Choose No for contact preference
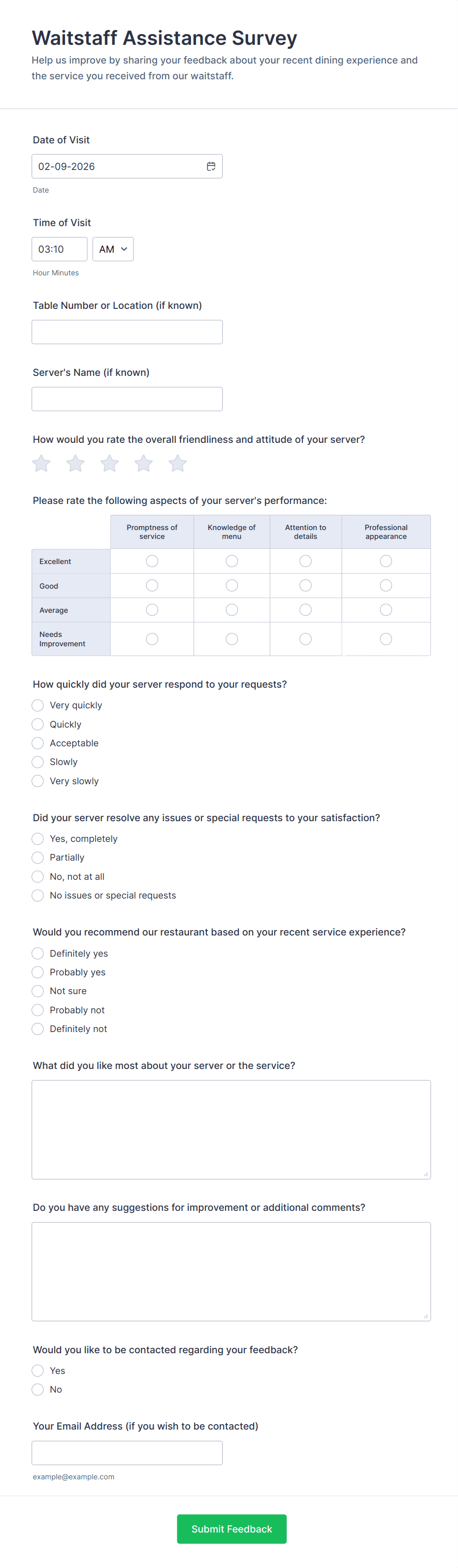This screenshot has height=1568, width=458. click(x=37, y=1390)
